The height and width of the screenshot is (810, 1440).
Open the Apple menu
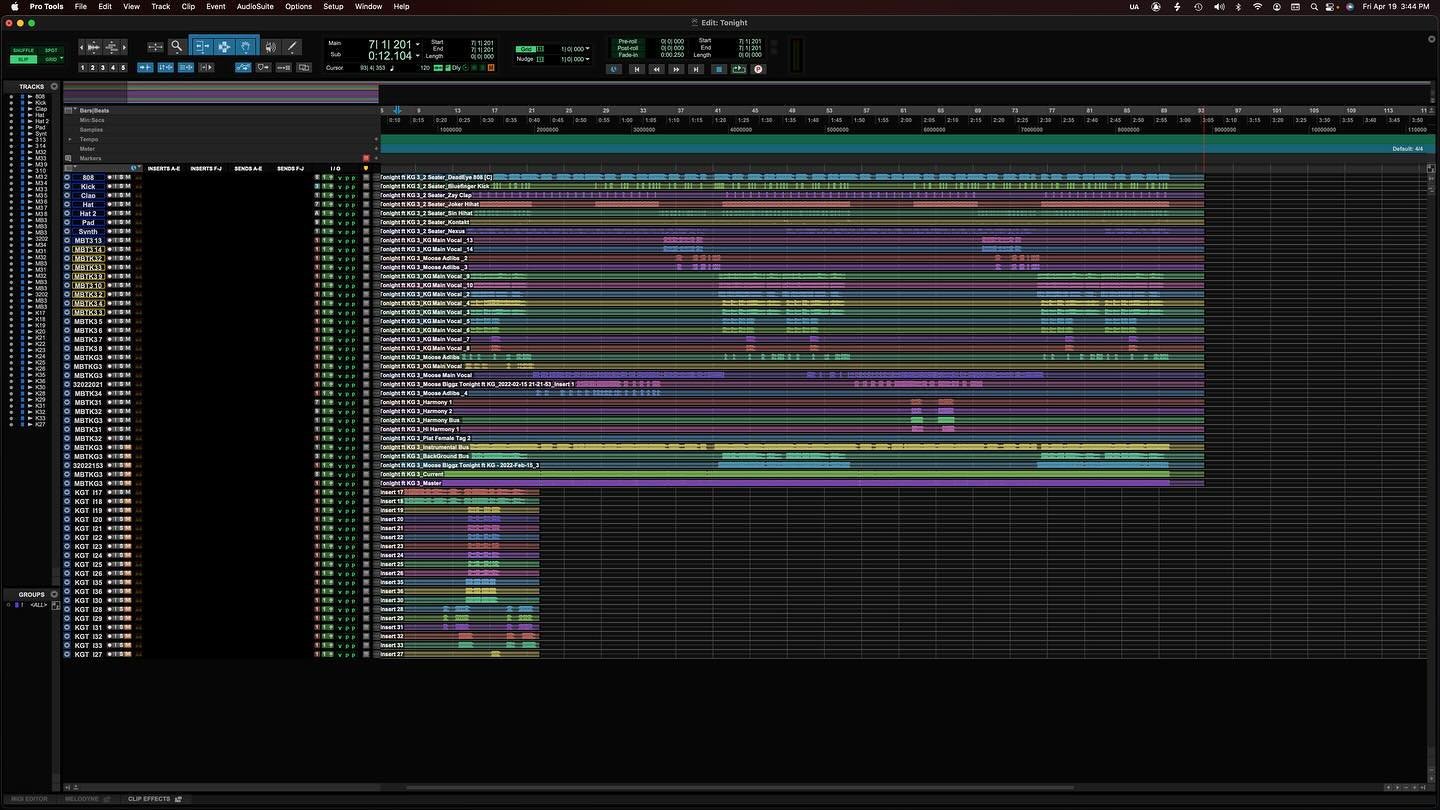[x=14, y=6]
